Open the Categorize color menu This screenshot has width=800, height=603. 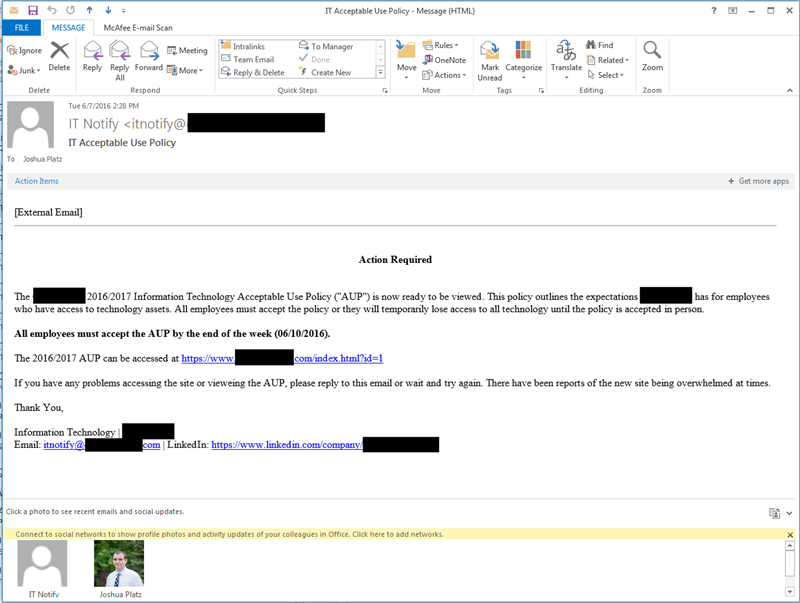point(523,58)
